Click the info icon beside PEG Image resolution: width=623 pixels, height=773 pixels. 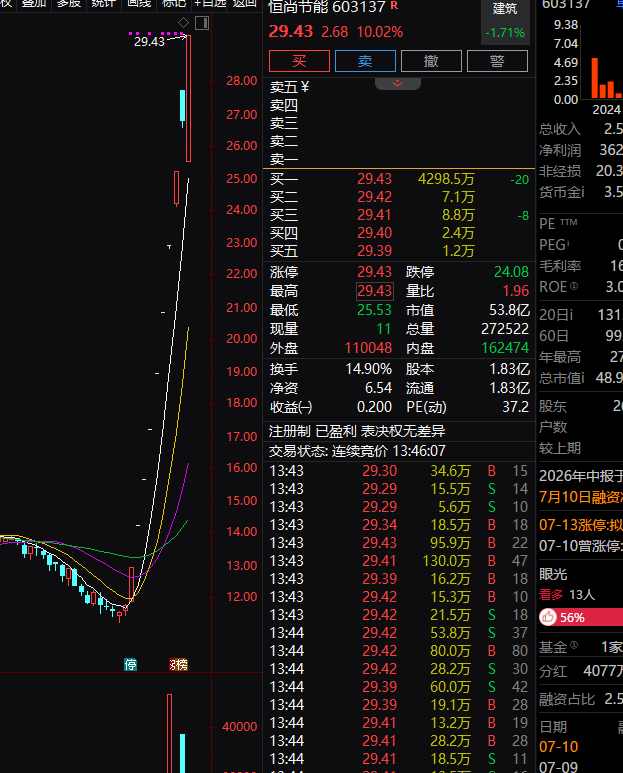coord(568,242)
